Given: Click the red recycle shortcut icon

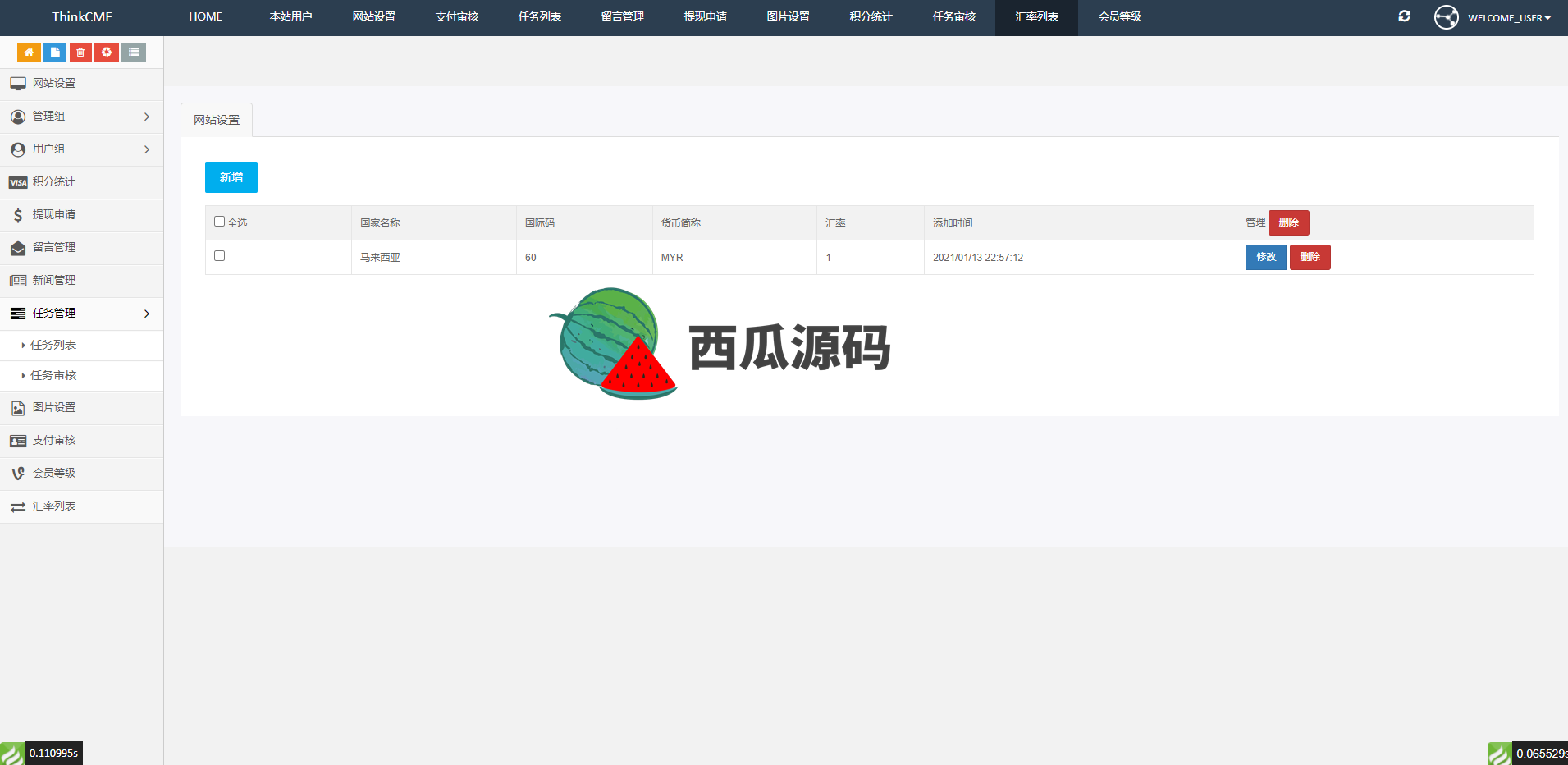Looking at the screenshot, I should click(107, 53).
